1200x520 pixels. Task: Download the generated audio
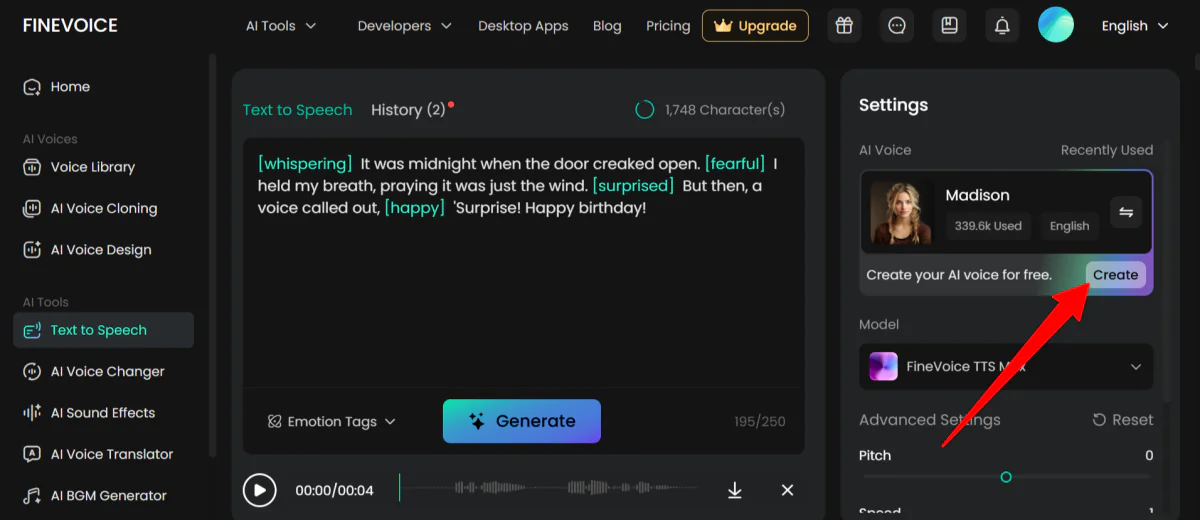click(735, 490)
